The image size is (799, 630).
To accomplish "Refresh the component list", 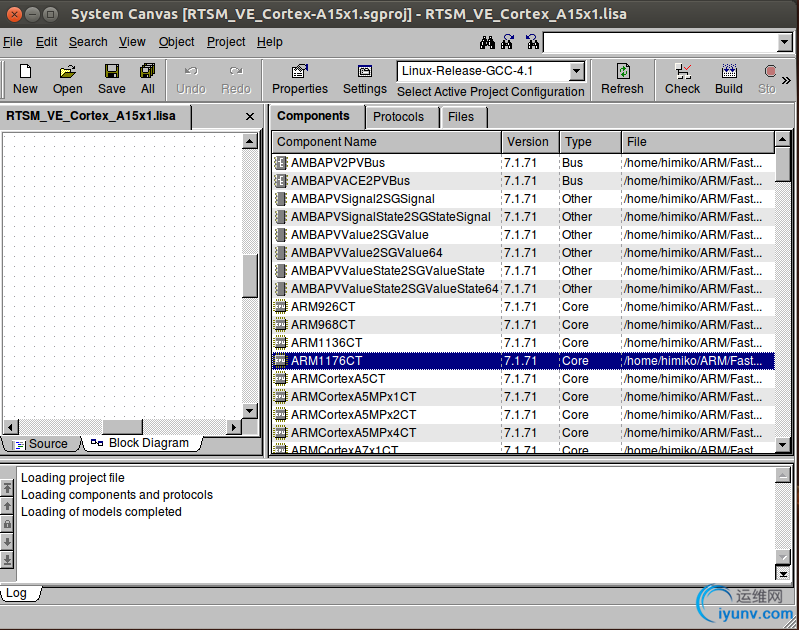I will point(622,80).
